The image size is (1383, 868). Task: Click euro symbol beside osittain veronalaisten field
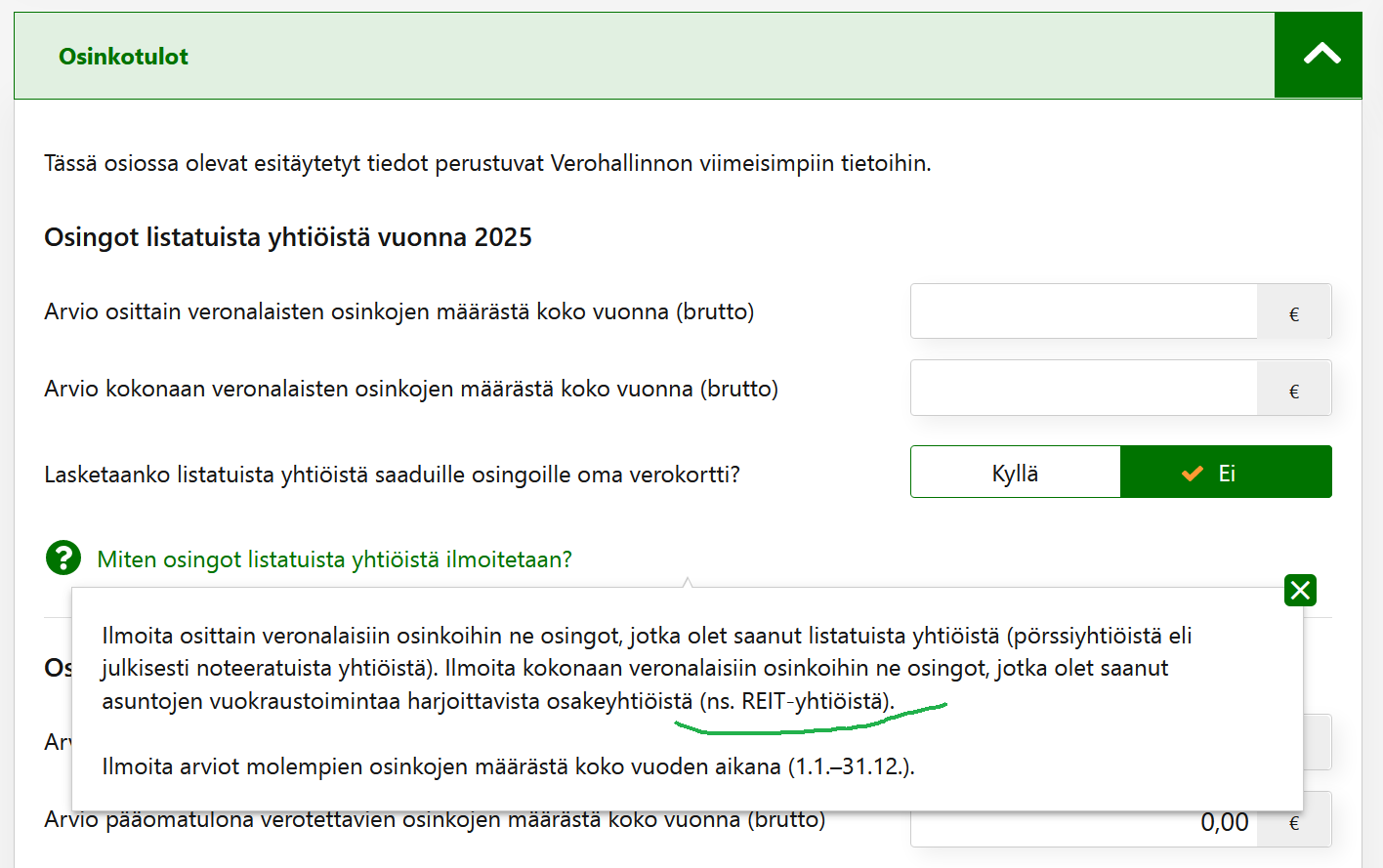click(1294, 313)
